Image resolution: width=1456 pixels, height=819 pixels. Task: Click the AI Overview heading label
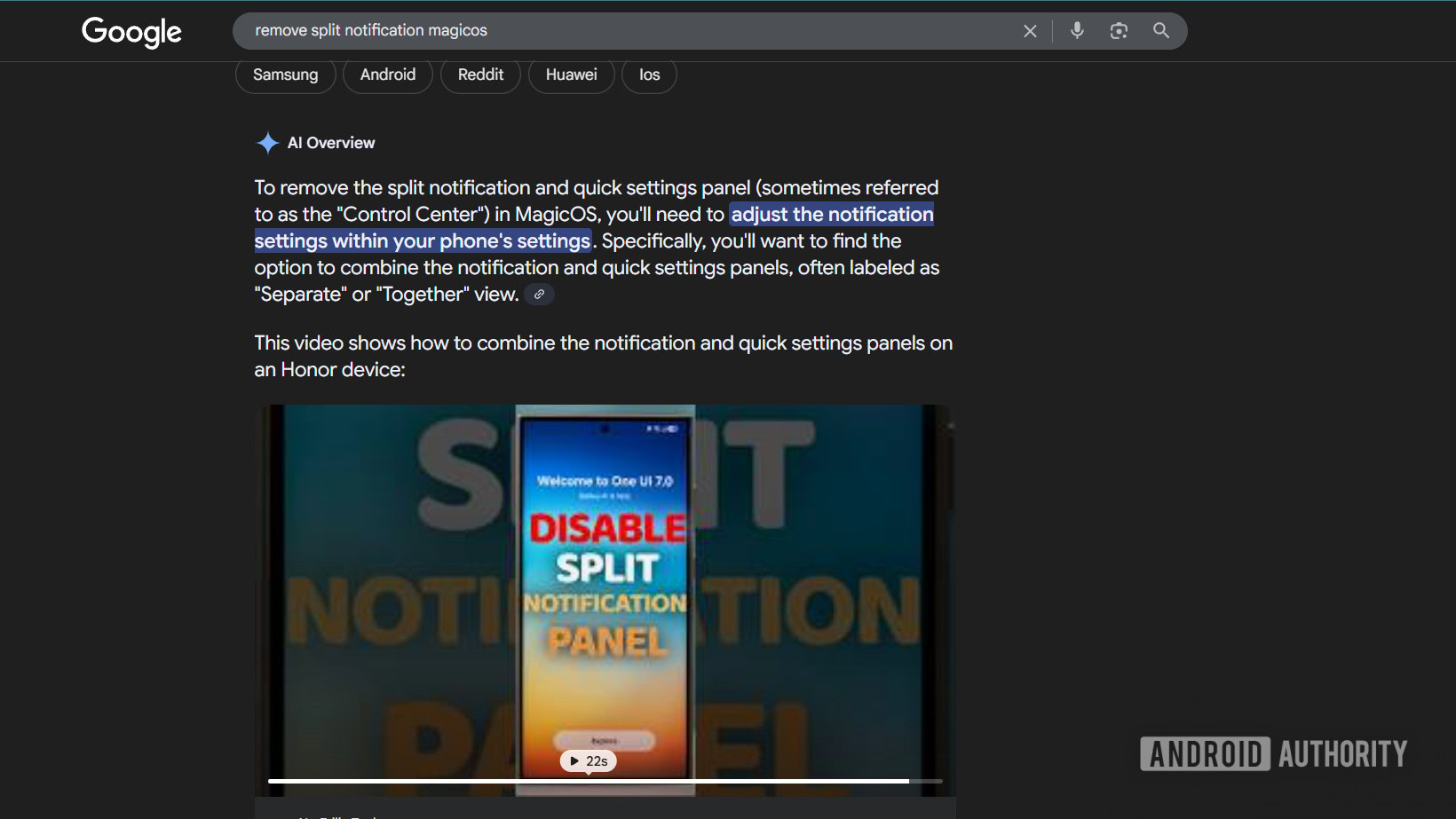pyautogui.click(x=331, y=143)
